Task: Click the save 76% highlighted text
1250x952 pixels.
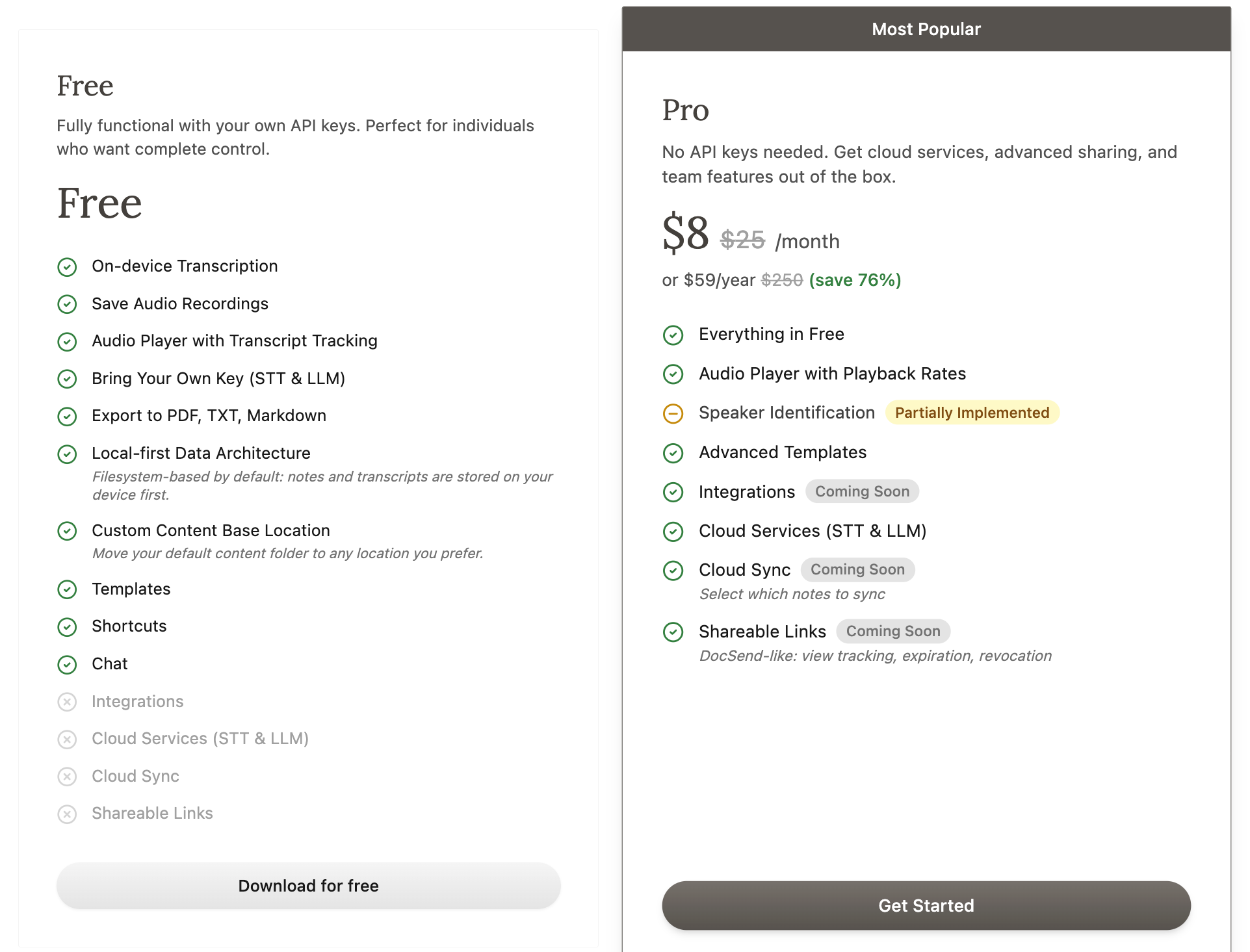Action: [x=855, y=280]
